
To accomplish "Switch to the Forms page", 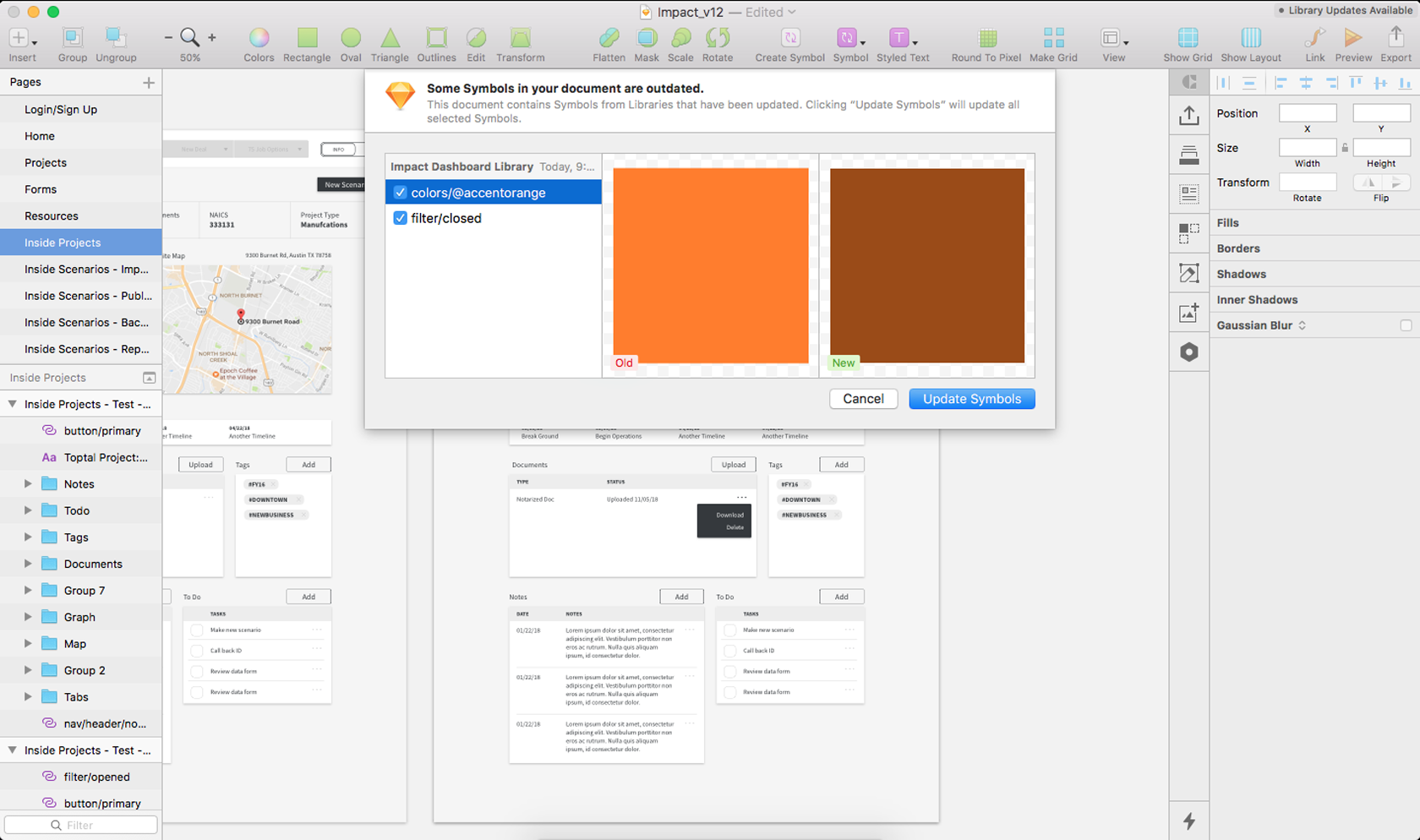I will (40, 189).
